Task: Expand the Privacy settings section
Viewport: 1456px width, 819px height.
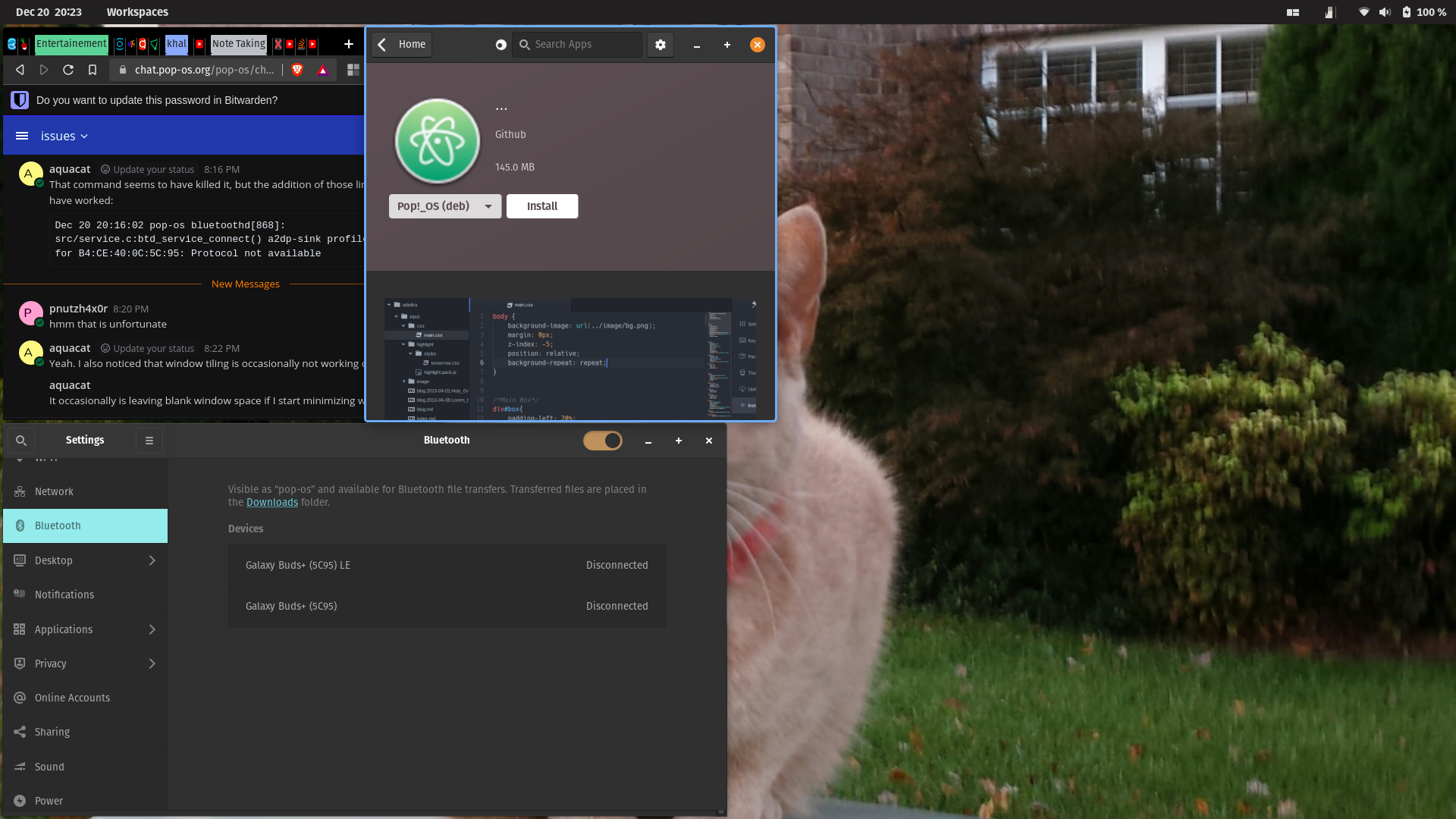Action: pyautogui.click(x=85, y=664)
